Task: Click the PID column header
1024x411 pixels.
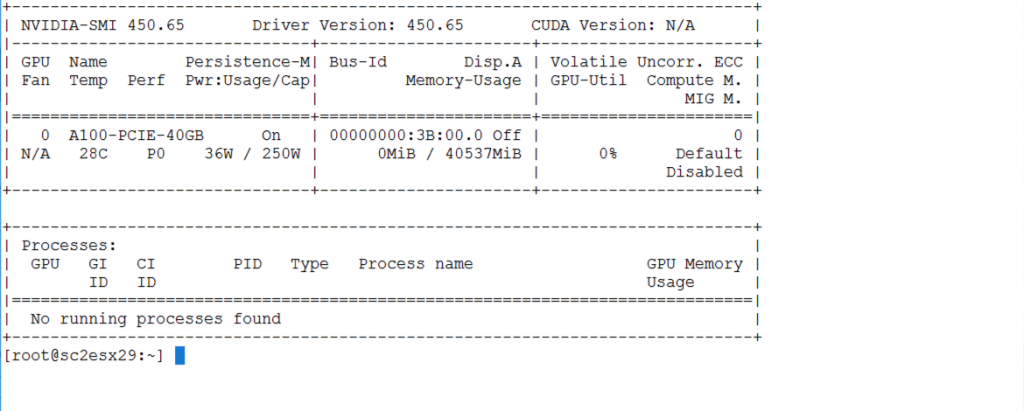Action: [247, 264]
